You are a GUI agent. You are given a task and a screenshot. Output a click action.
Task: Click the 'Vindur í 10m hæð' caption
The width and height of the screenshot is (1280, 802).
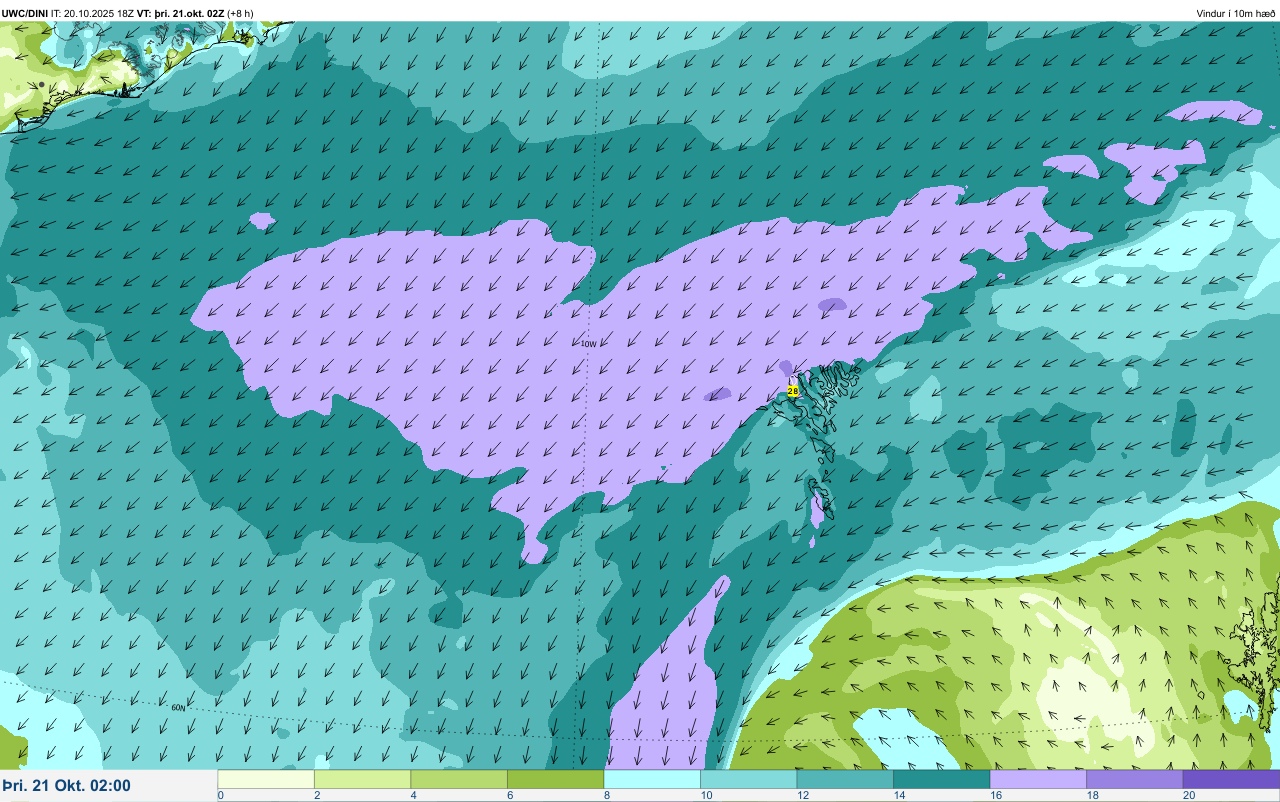click(x=1236, y=13)
